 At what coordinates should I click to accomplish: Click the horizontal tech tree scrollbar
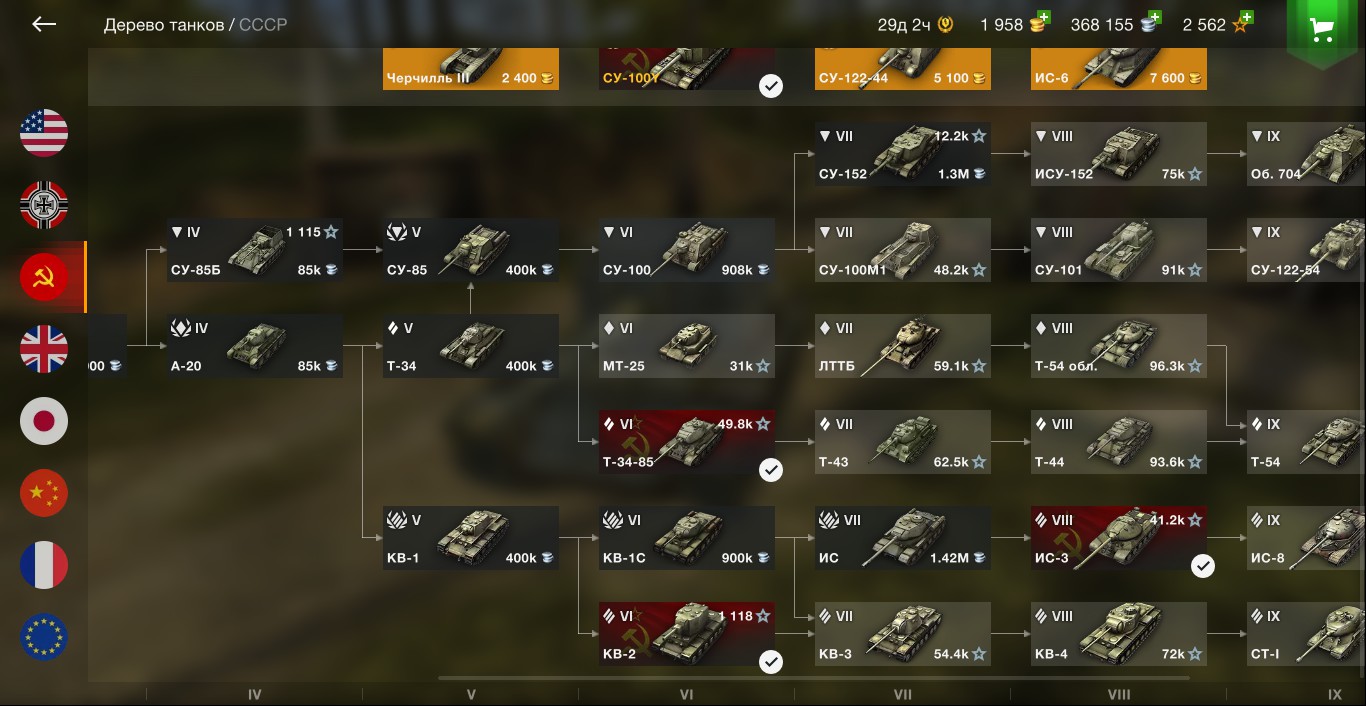pos(814,678)
